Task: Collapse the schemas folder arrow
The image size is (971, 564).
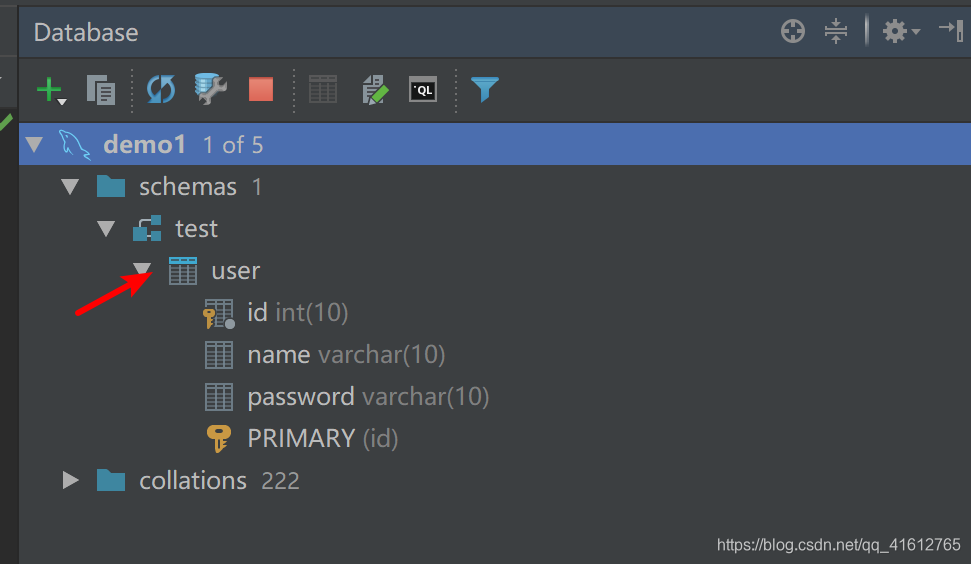Action: (x=70, y=186)
